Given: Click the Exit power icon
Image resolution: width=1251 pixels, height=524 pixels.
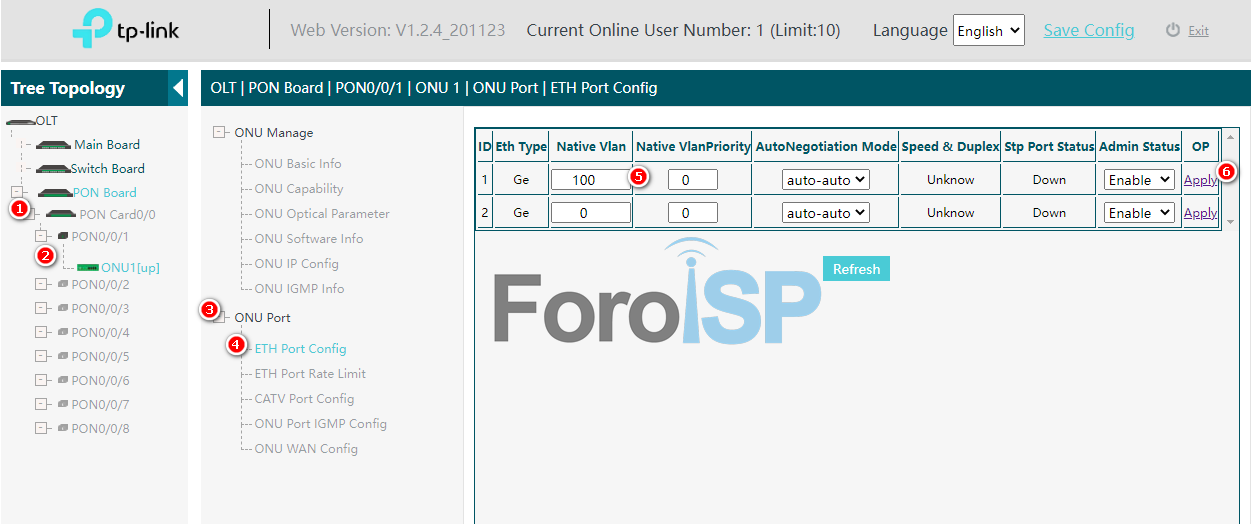Looking at the screenshot, I should 1173,30.
